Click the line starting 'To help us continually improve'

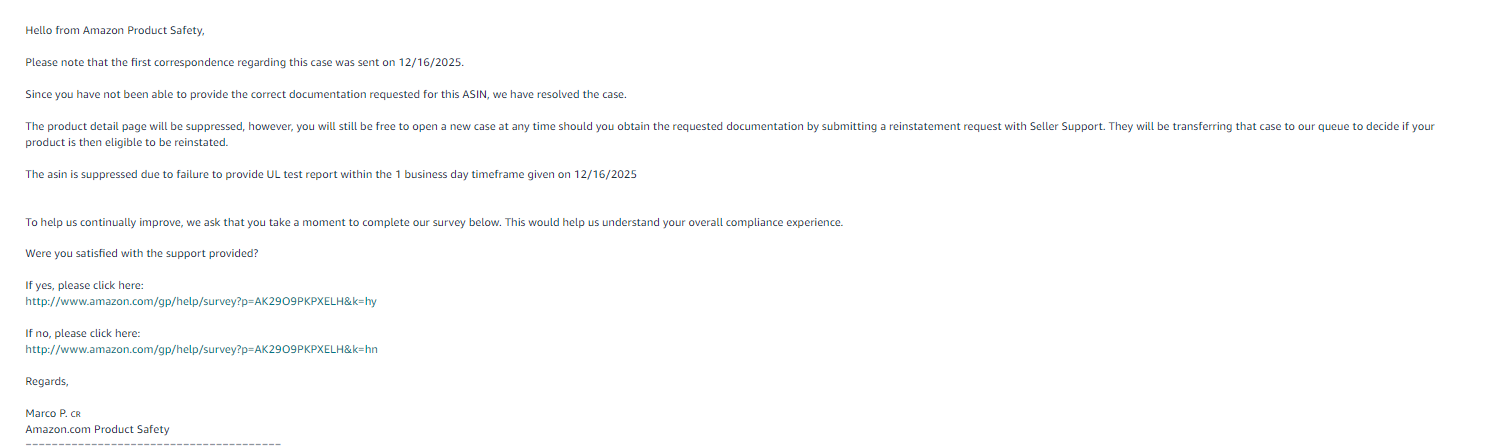(x=434, y=222)
